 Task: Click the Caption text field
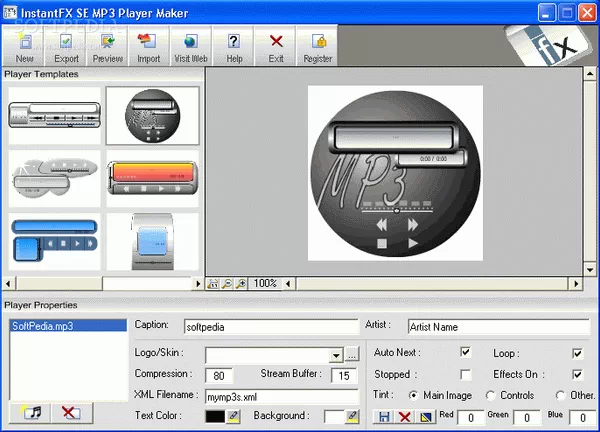coord(270,326)
